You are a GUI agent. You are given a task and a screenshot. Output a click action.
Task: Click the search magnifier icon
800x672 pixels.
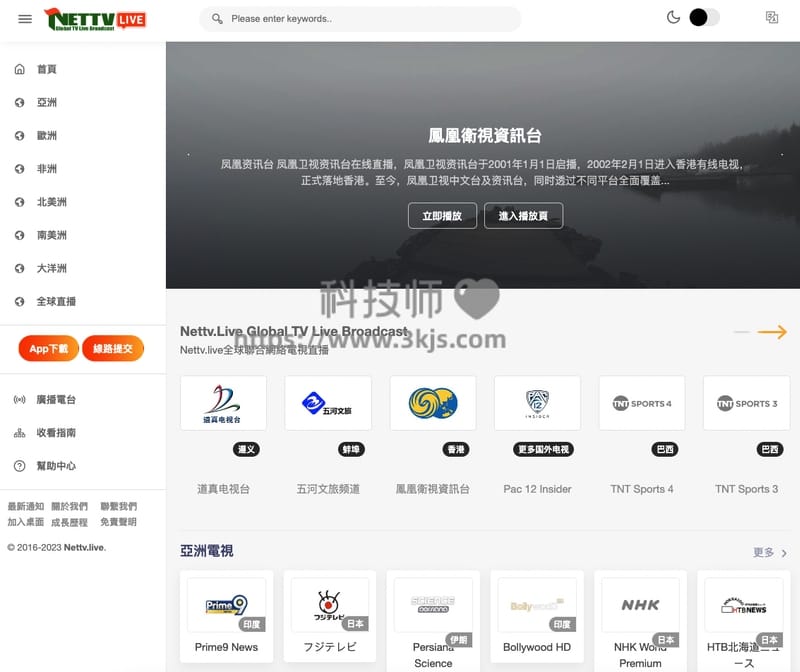pos(217,19)
